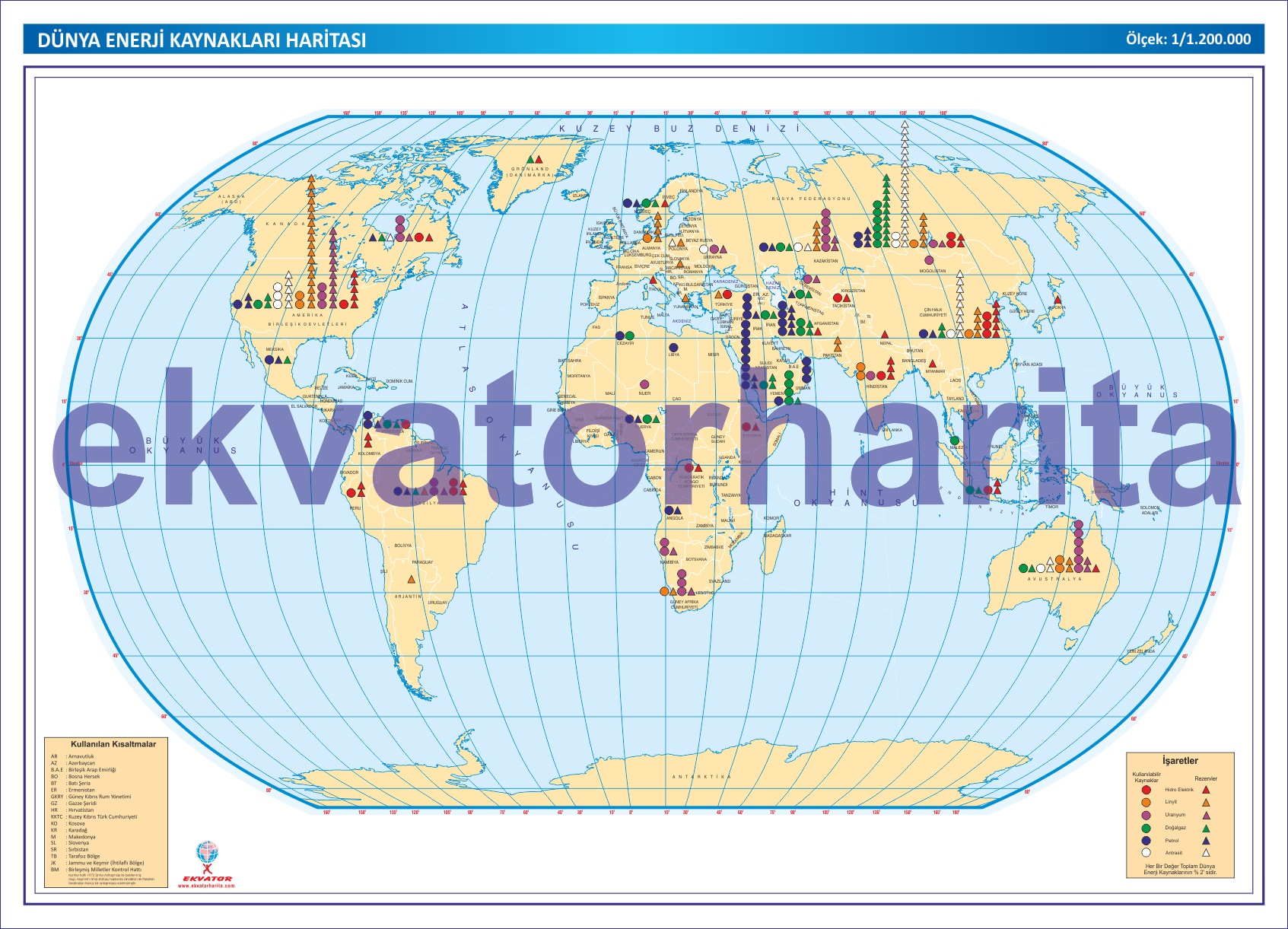This screenshot has width=1288, height=929.
Task: Click the Kullanılabilir Kaynaklar column header
Action: tap(1146, 777)
